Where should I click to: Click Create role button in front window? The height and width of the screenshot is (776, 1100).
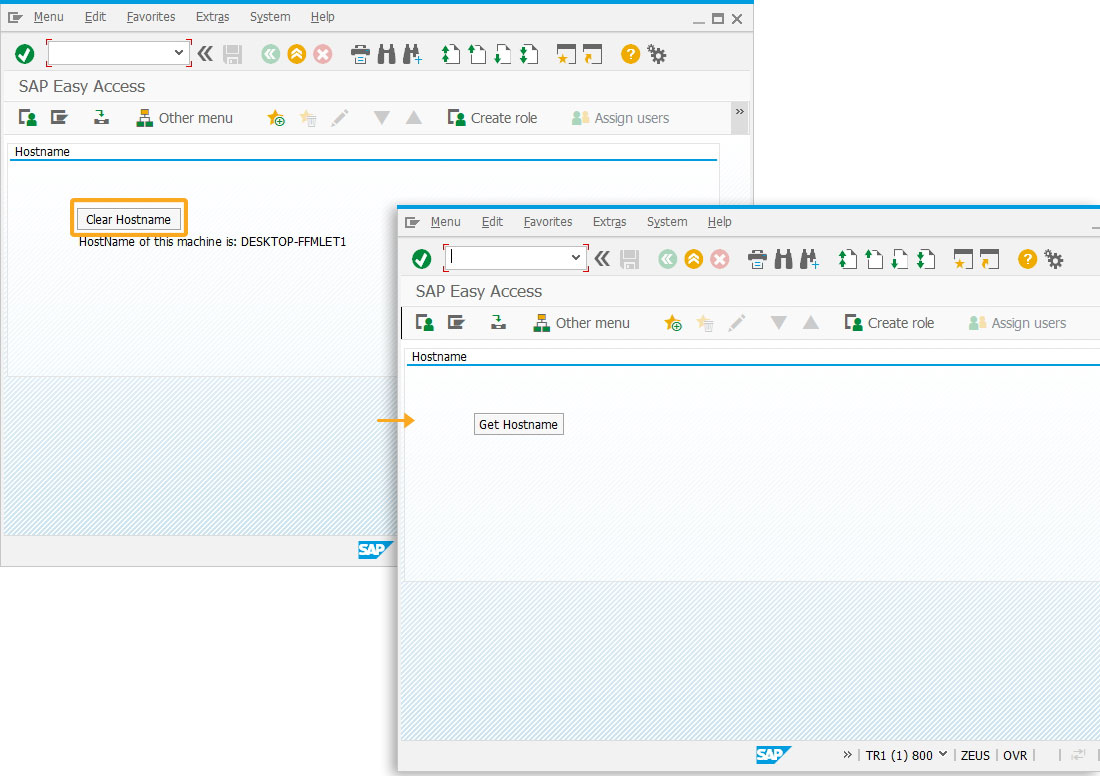890,323
